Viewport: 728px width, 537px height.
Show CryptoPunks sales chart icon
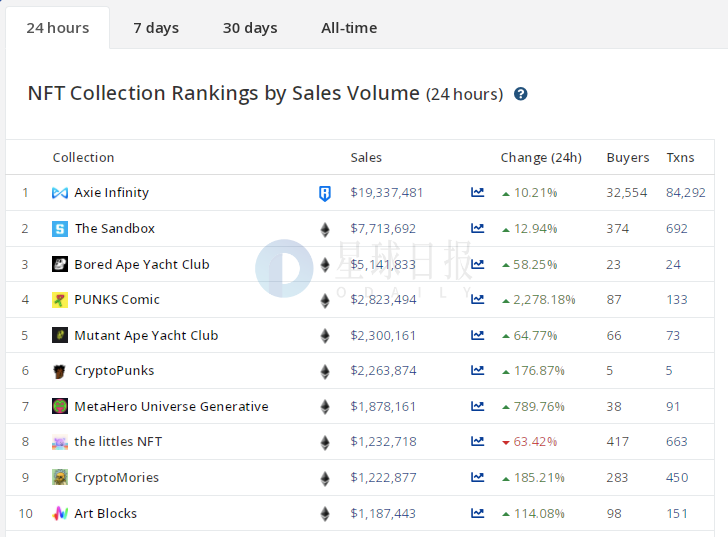(x=477, y=370)
